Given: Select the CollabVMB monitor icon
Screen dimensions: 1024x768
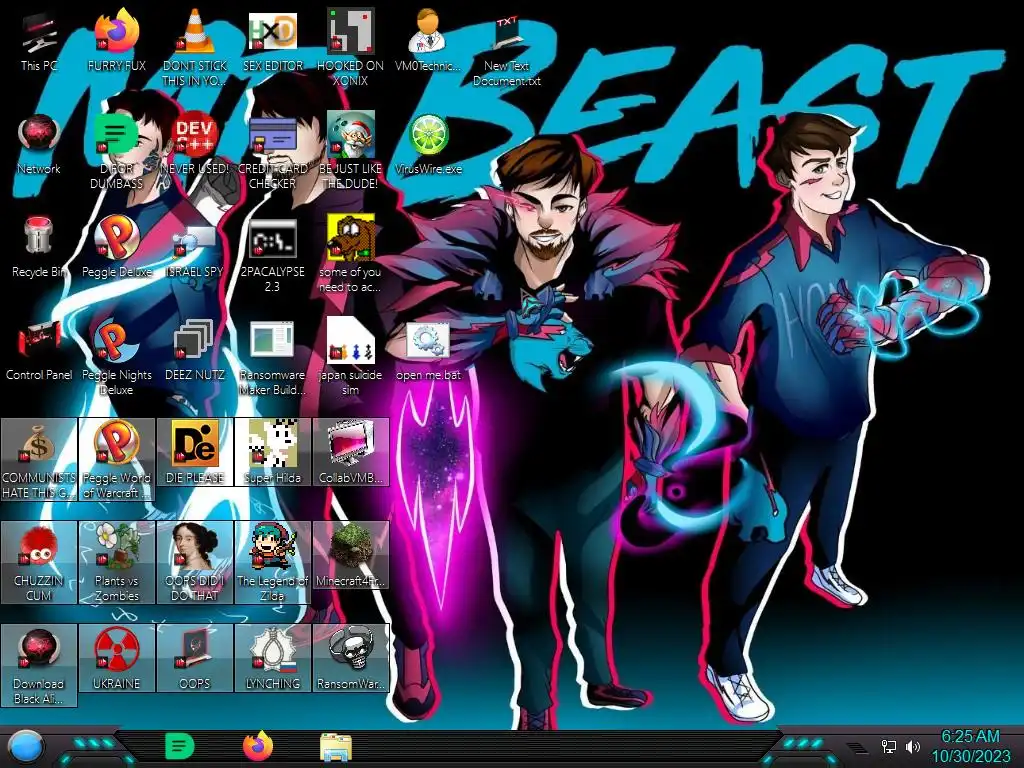Looking at the screenshot, I should [351, 452].
